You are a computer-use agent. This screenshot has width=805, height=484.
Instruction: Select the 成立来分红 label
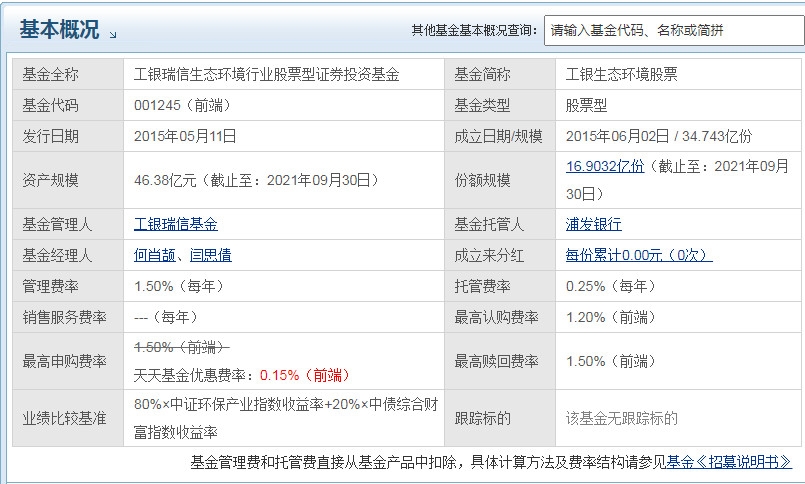(489, 255)
